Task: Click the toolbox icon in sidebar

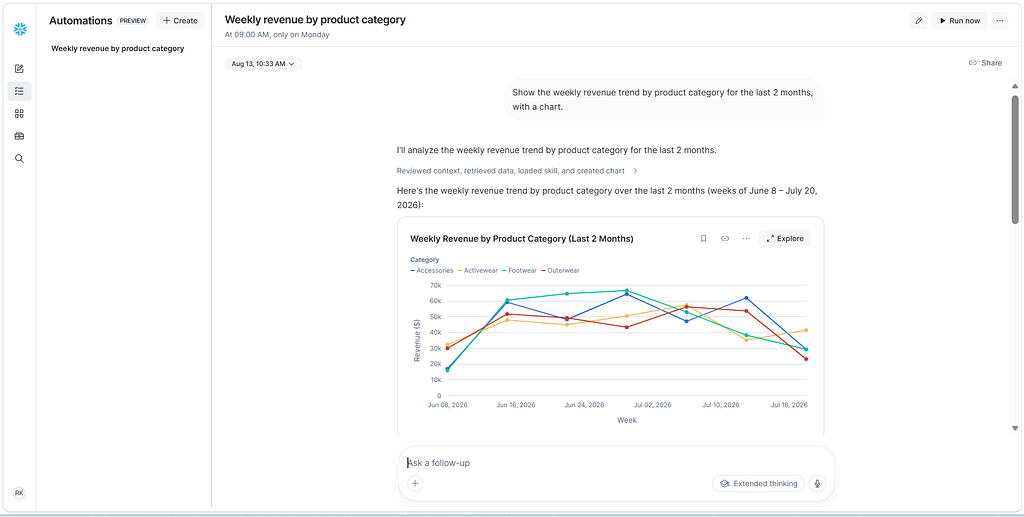Action: [x=20, y=136]
